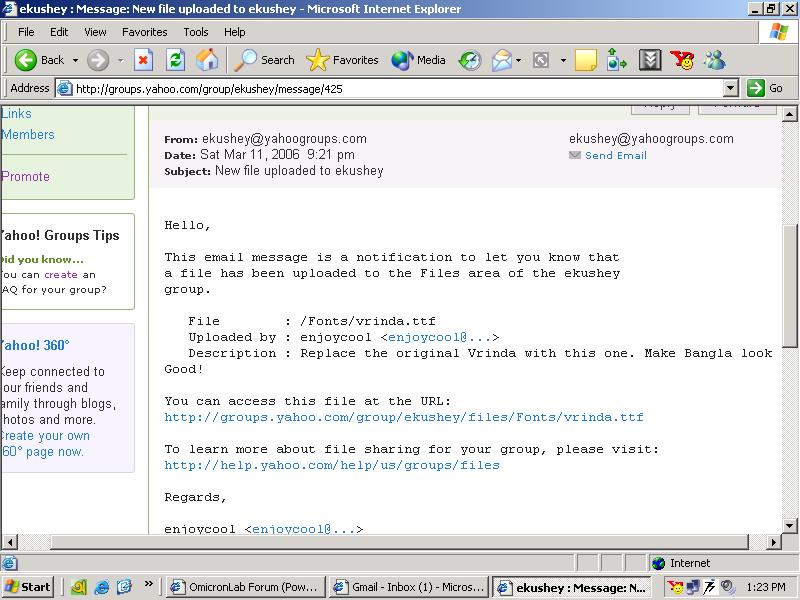Click the Internet zone globe in status bar
Image resolution: width=800 pixels, height=600 pixels.
pos(659,563)
